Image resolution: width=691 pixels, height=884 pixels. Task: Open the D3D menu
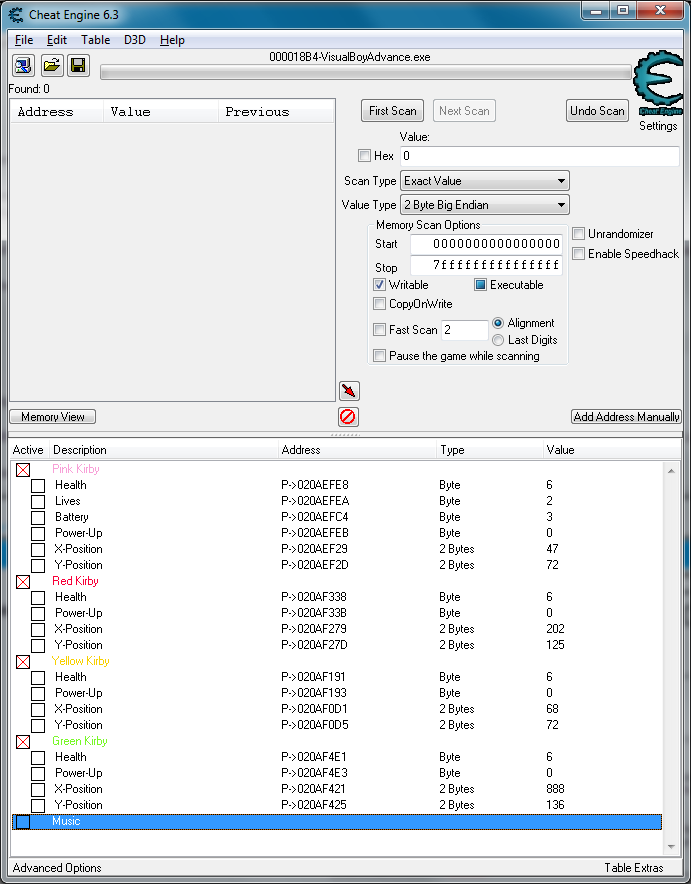point(134,40)
